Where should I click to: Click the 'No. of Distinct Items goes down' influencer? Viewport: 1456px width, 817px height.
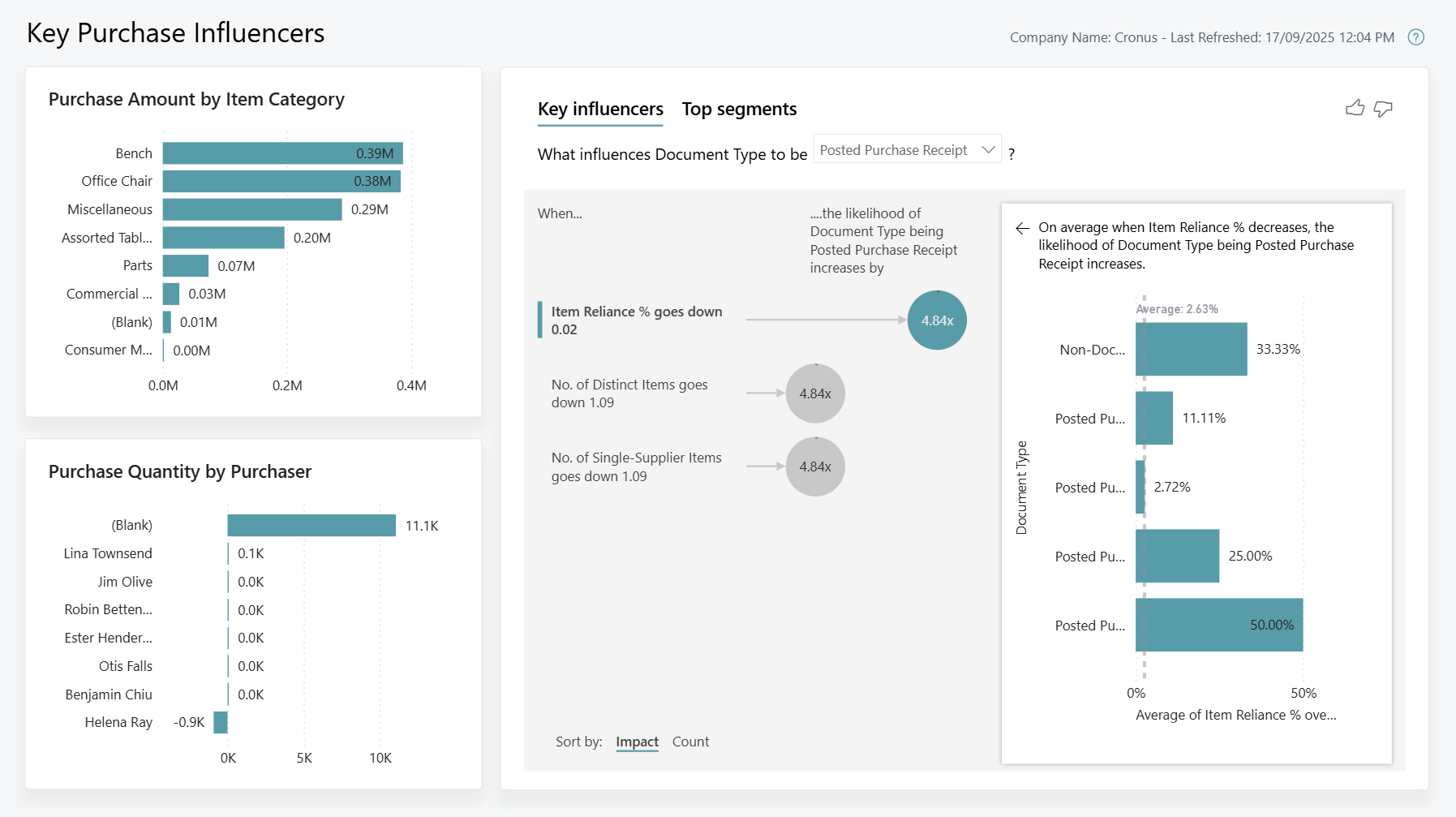pyautogui.click(x=631, y=393)
